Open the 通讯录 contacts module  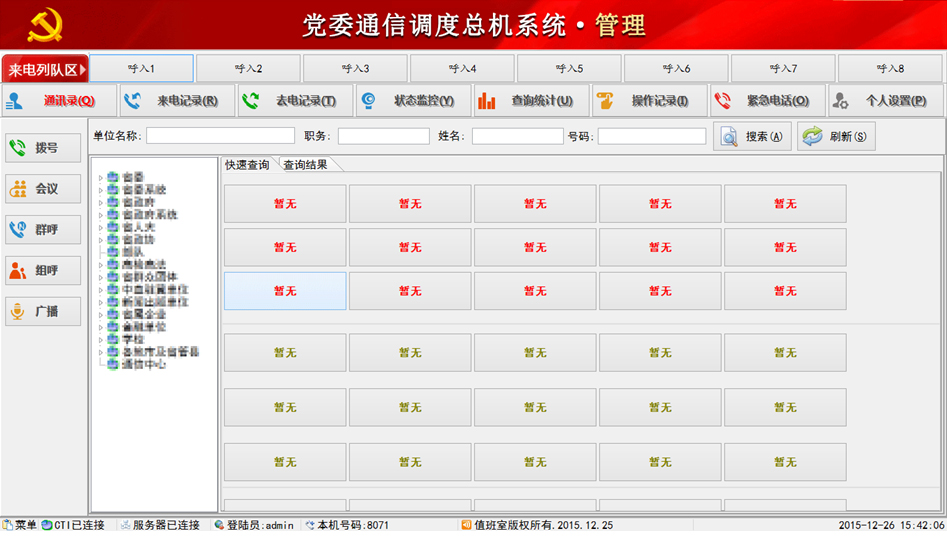[x=58, y=101]
